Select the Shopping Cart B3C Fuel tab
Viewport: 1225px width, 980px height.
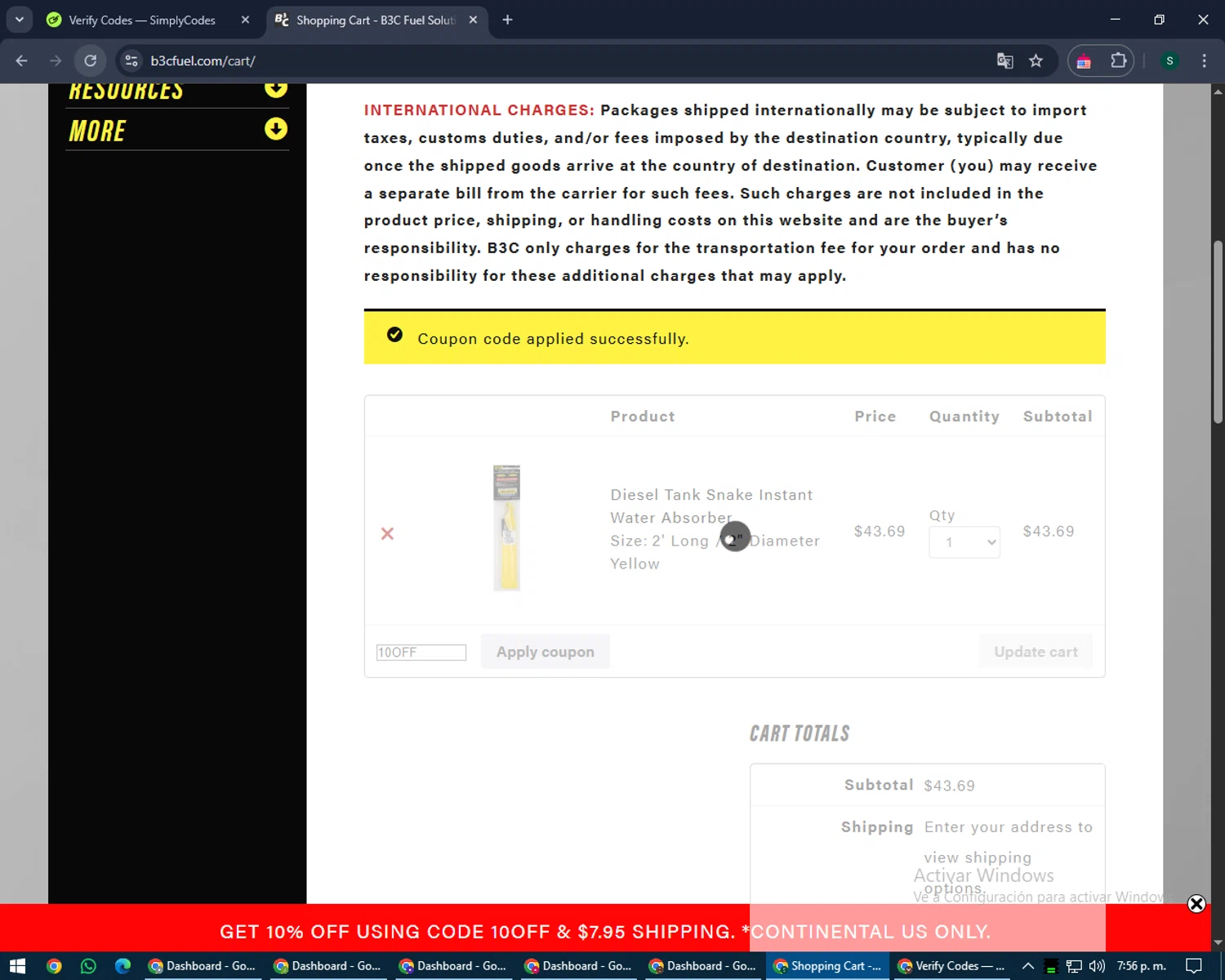click(376, 20)
